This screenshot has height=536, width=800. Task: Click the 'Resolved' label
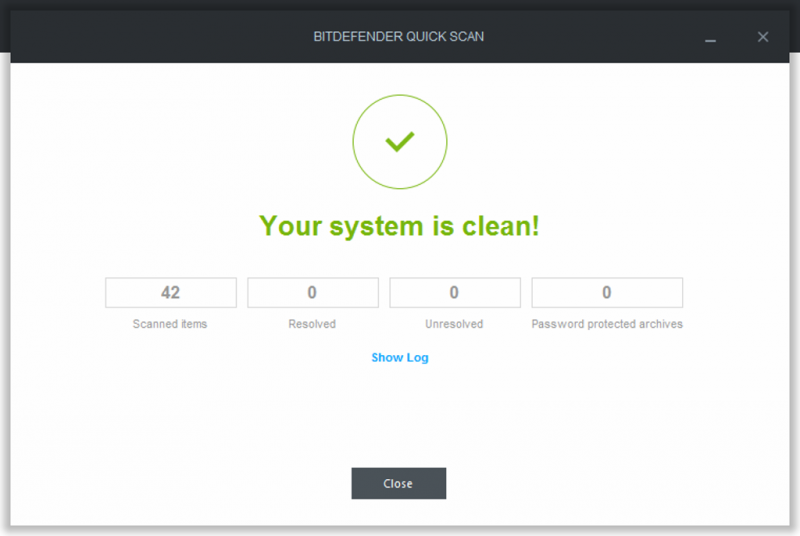pyautogui.click(x=312, y=324)
